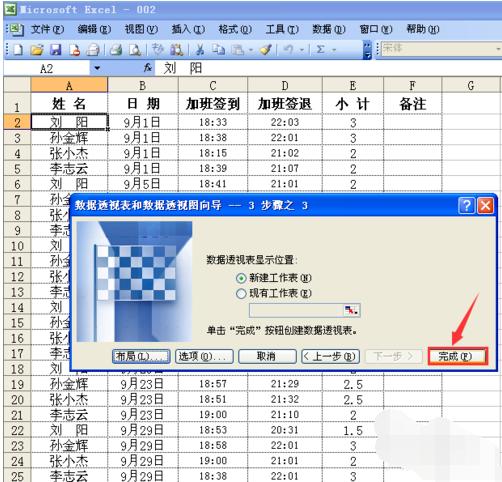This screenshot has height=482, width=502.
Task: Open the Paste options dropdown arrow
Action: point(251,50)
